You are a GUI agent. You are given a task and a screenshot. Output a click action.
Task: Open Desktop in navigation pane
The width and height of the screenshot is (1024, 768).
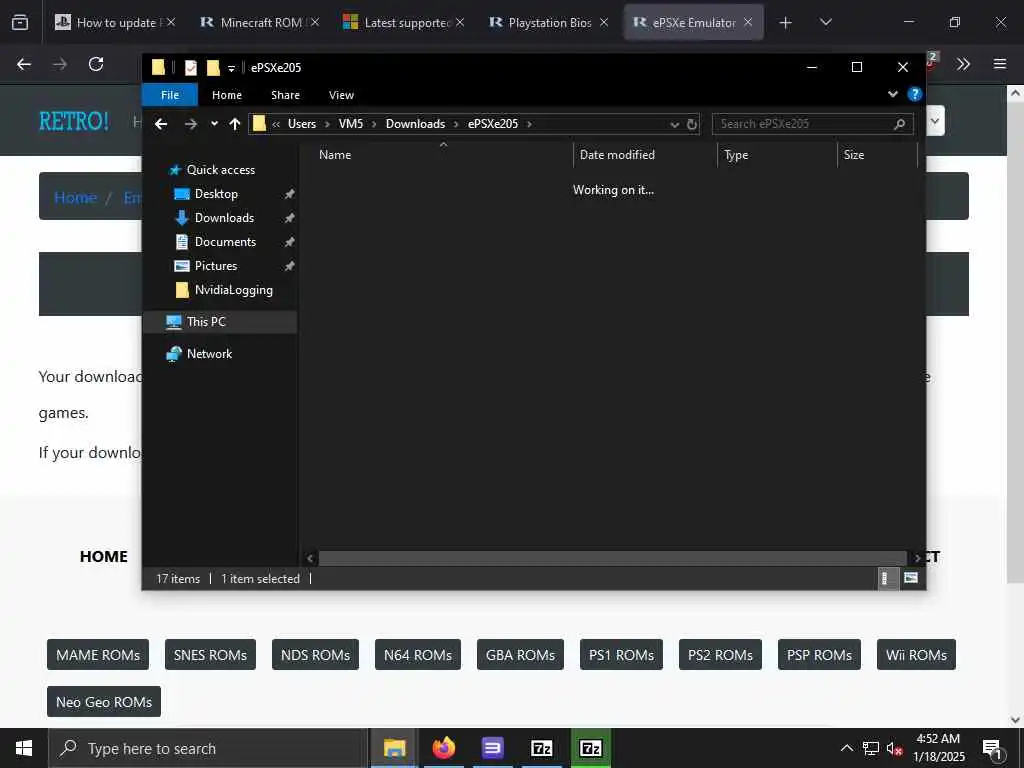coord(216,194)
